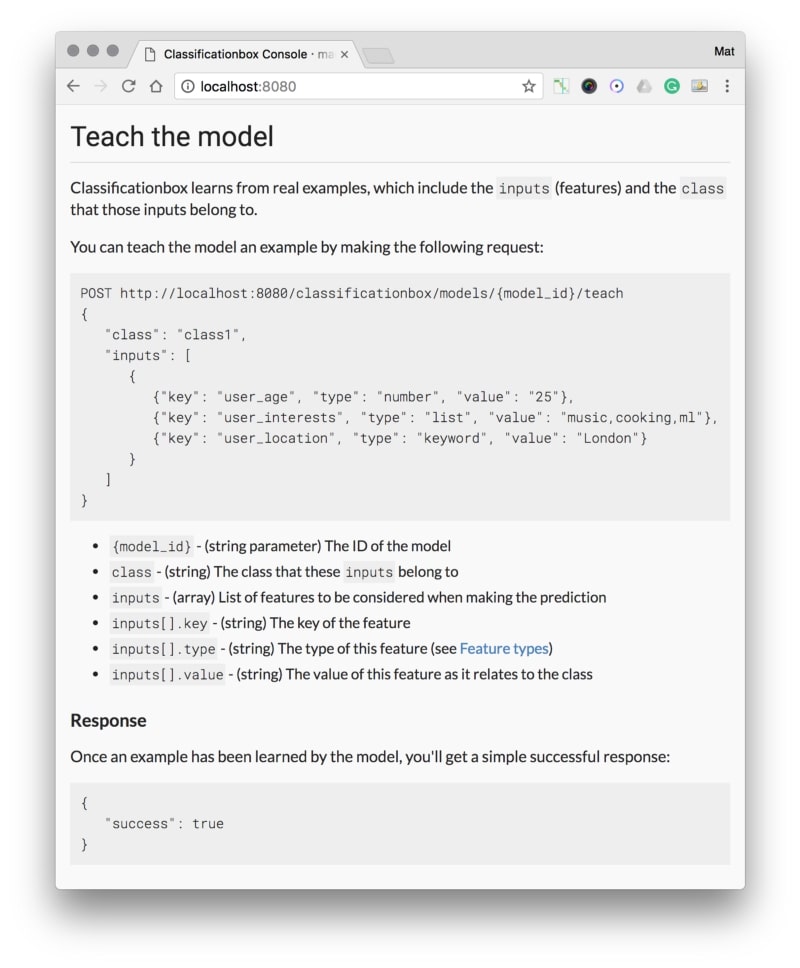Open the Google Drive extension icon
The image size is (800, 968).
644,86
